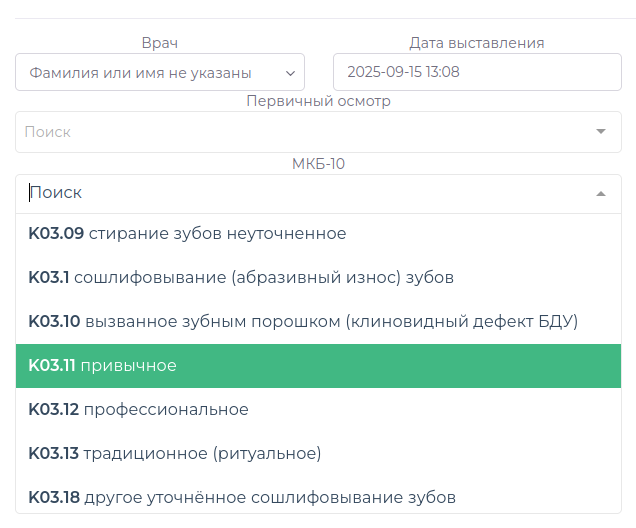Pick K03.10 вызванное зубным порошком
Screen dimensions: 636x528
(x=303, y=322)
